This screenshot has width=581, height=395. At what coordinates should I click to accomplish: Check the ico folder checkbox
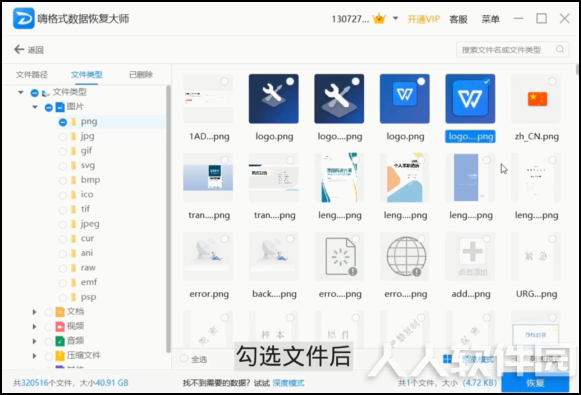pos(63,195)
